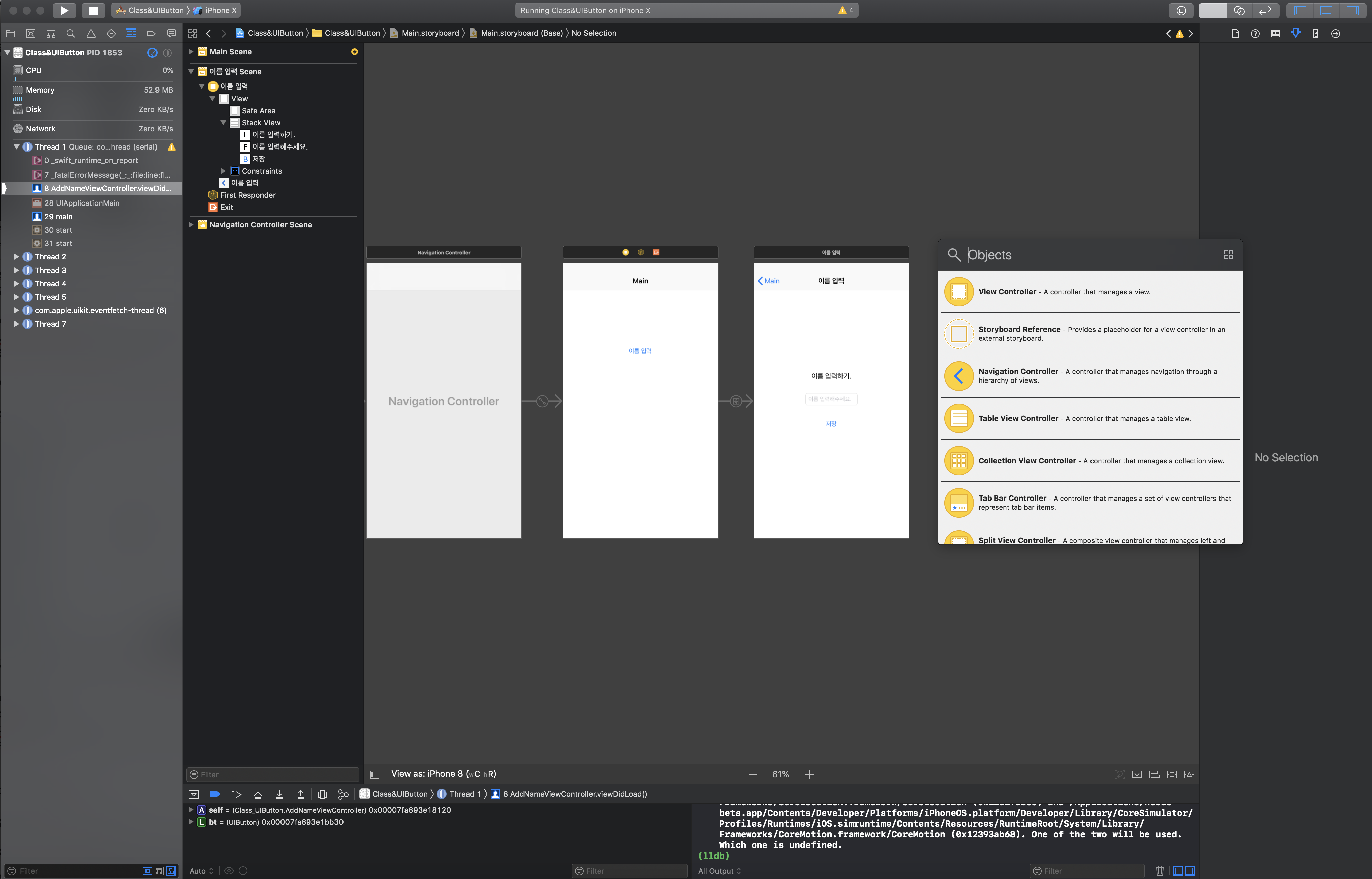Open the Debug Memory Graph icon
The image size is (1372, 879).
click(x=343, y=794)
